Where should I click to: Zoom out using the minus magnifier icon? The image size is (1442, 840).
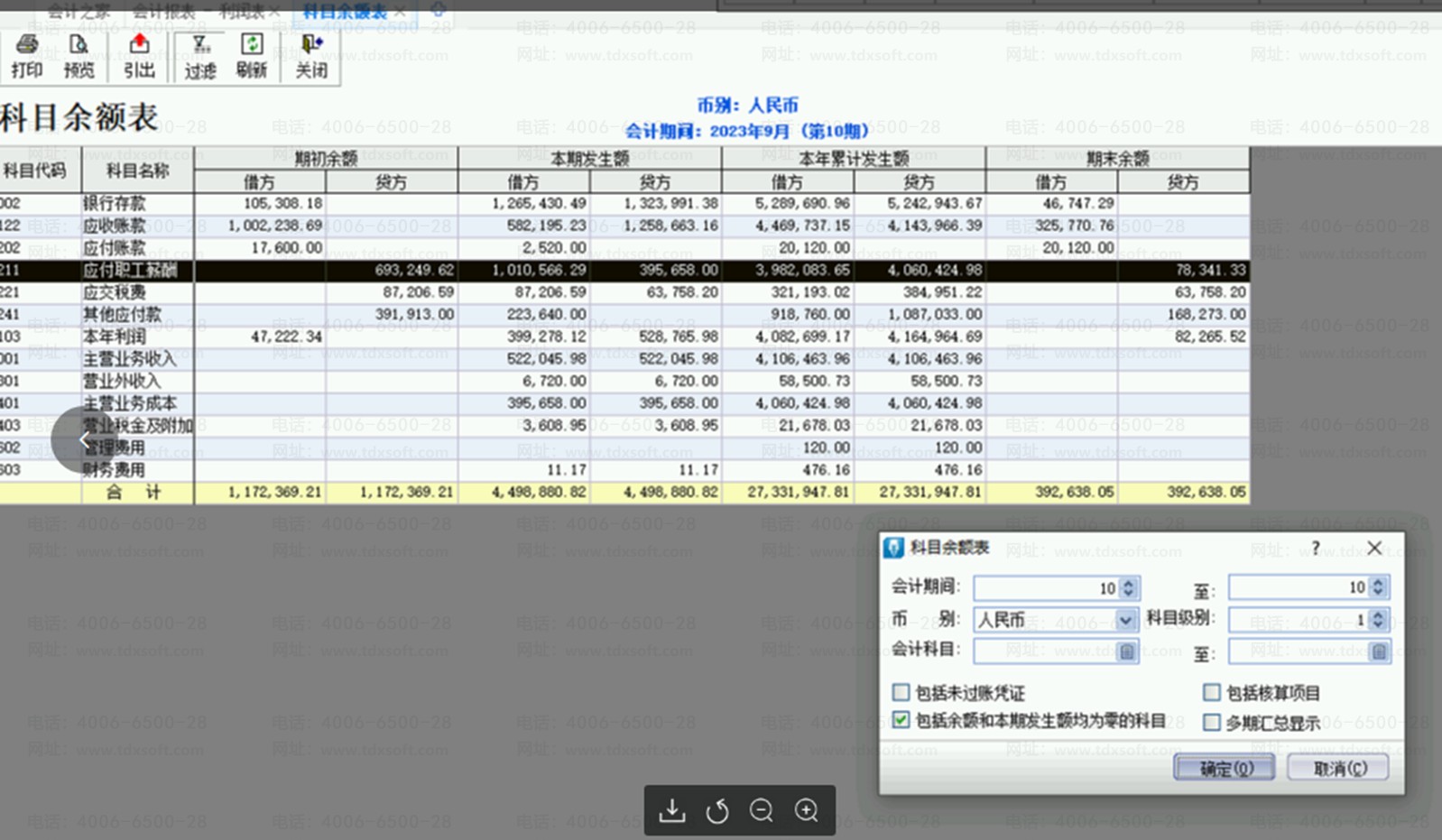click(762, 811)
